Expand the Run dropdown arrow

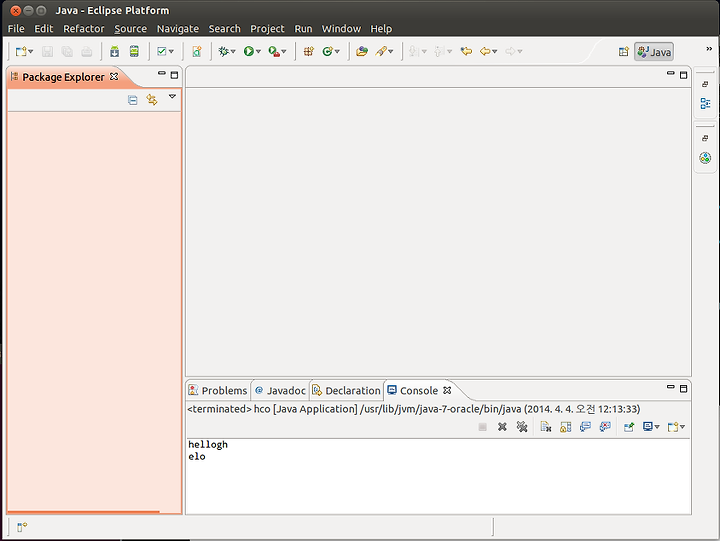tap(259, 51)
